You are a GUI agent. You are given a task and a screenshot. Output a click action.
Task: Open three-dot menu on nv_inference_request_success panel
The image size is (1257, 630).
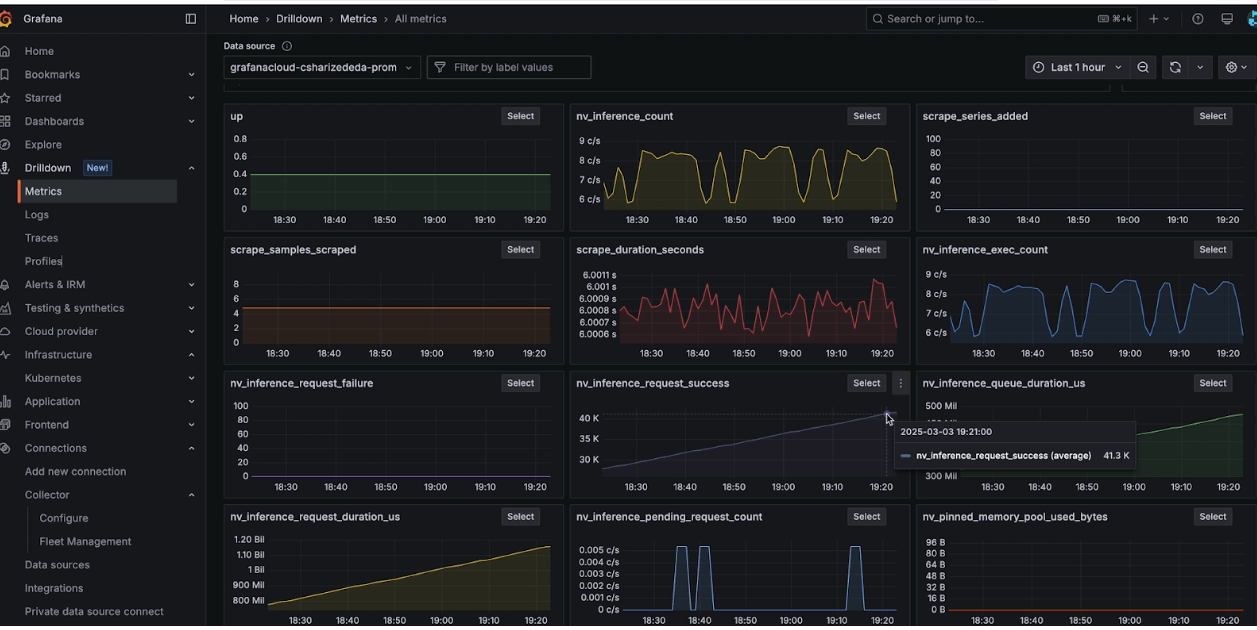point(900,383)
